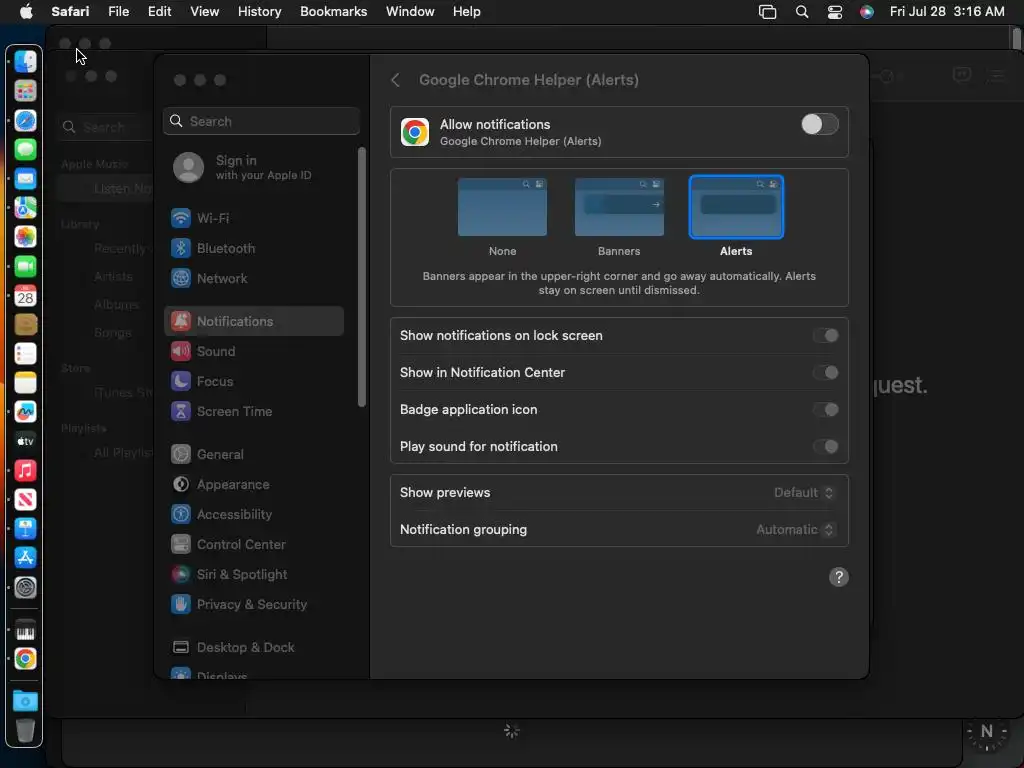The width and height of the screenshot is (1024, 768).
Task: Open Finder from the Dock
Action: tap(25, 62)
